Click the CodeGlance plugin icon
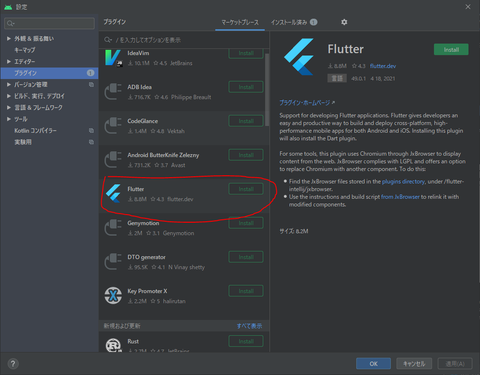 113,126
